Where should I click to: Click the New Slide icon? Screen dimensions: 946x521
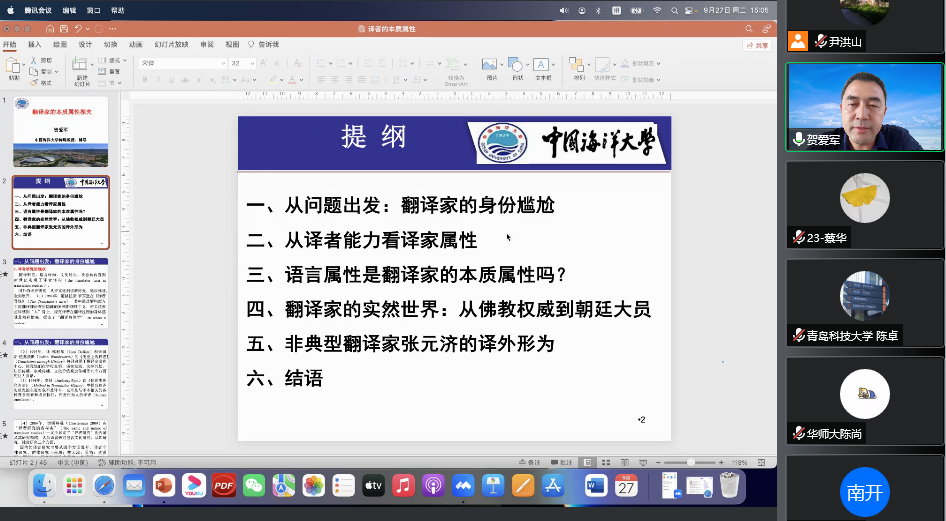(81, 66)
